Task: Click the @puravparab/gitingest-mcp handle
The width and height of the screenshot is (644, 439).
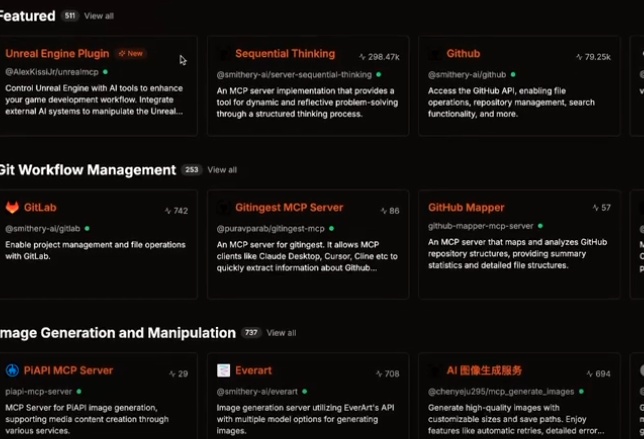Action: coord(271,228)
